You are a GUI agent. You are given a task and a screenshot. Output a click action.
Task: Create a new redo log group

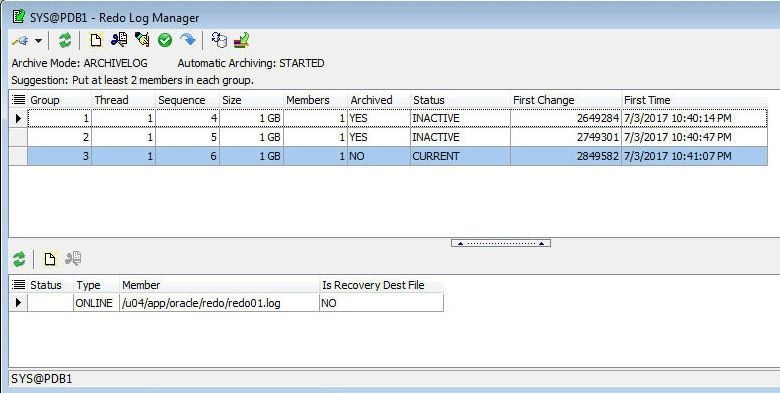96,40
